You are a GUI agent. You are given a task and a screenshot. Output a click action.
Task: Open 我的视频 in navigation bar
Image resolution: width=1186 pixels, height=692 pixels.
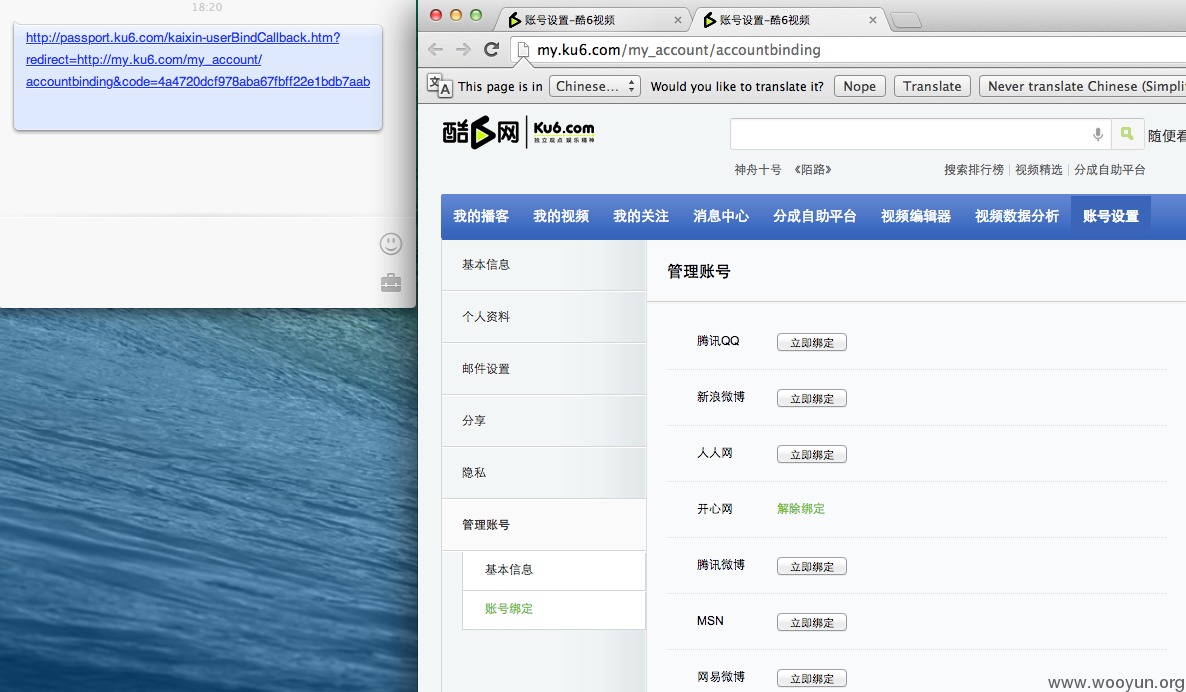pyautogui.click(x=561, y=216)
